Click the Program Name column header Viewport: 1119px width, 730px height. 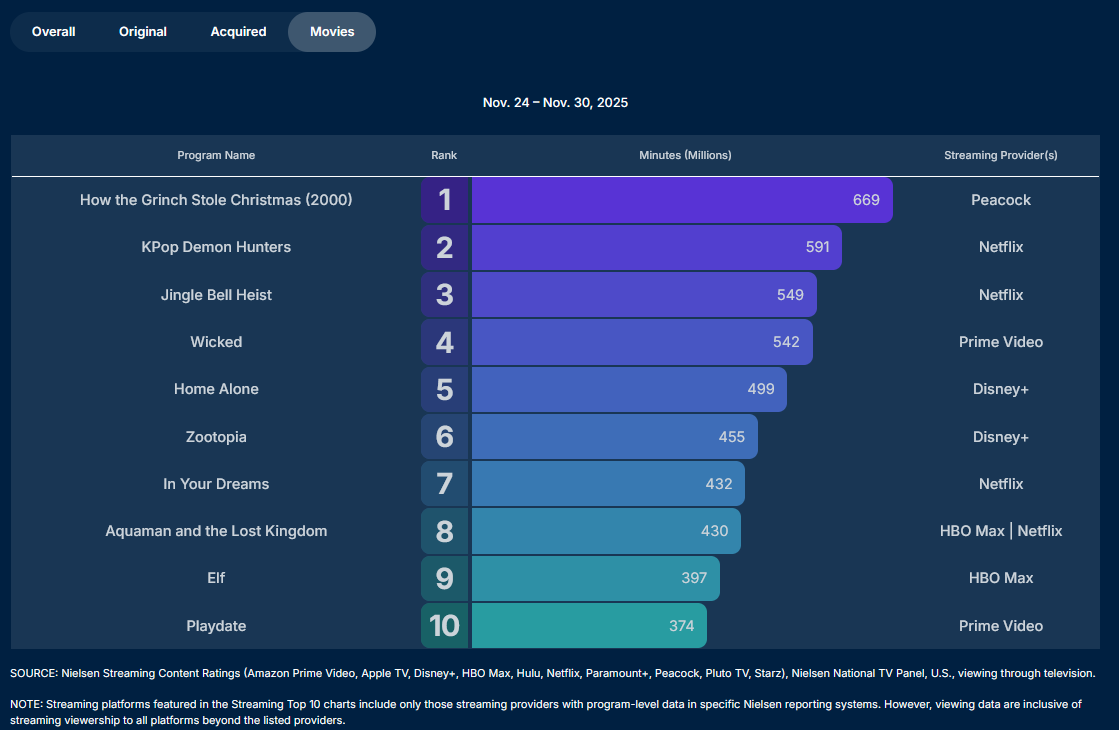tap(216, 155)
